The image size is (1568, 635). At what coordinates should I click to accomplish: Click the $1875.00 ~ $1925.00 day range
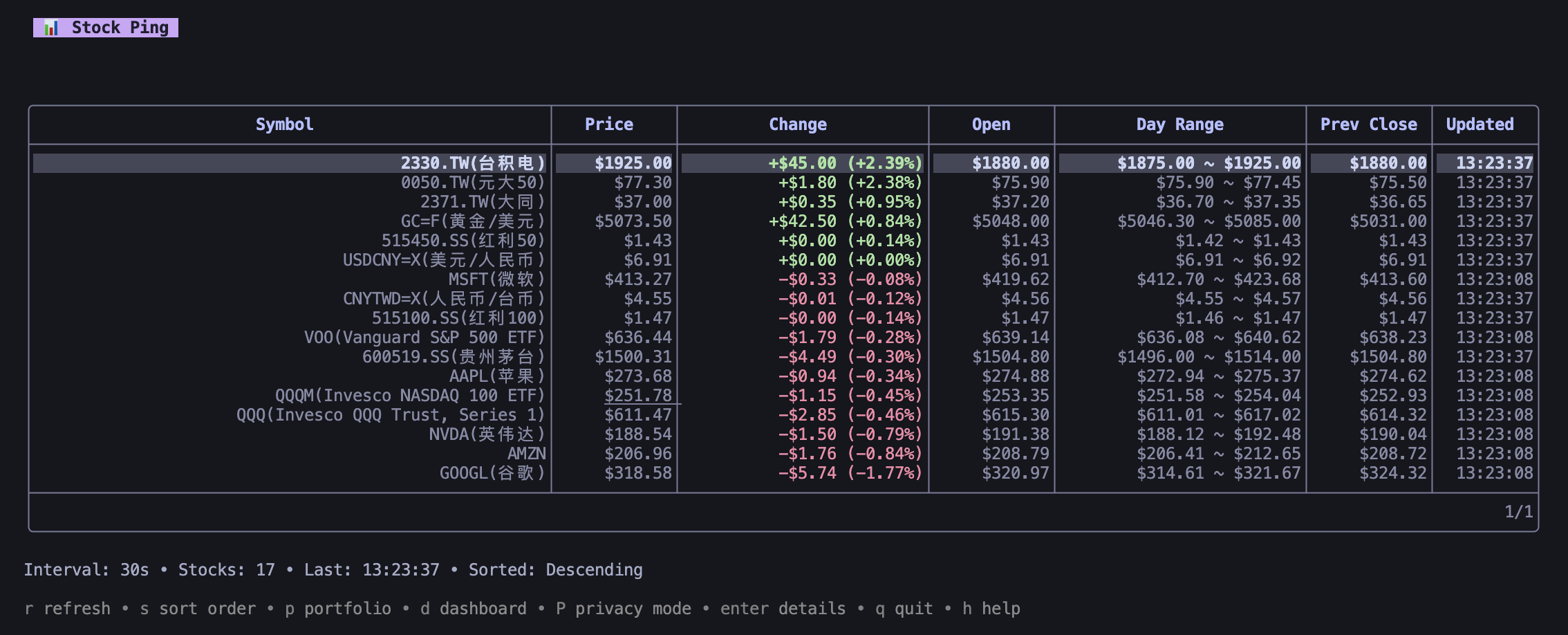tap(1209, 163)
